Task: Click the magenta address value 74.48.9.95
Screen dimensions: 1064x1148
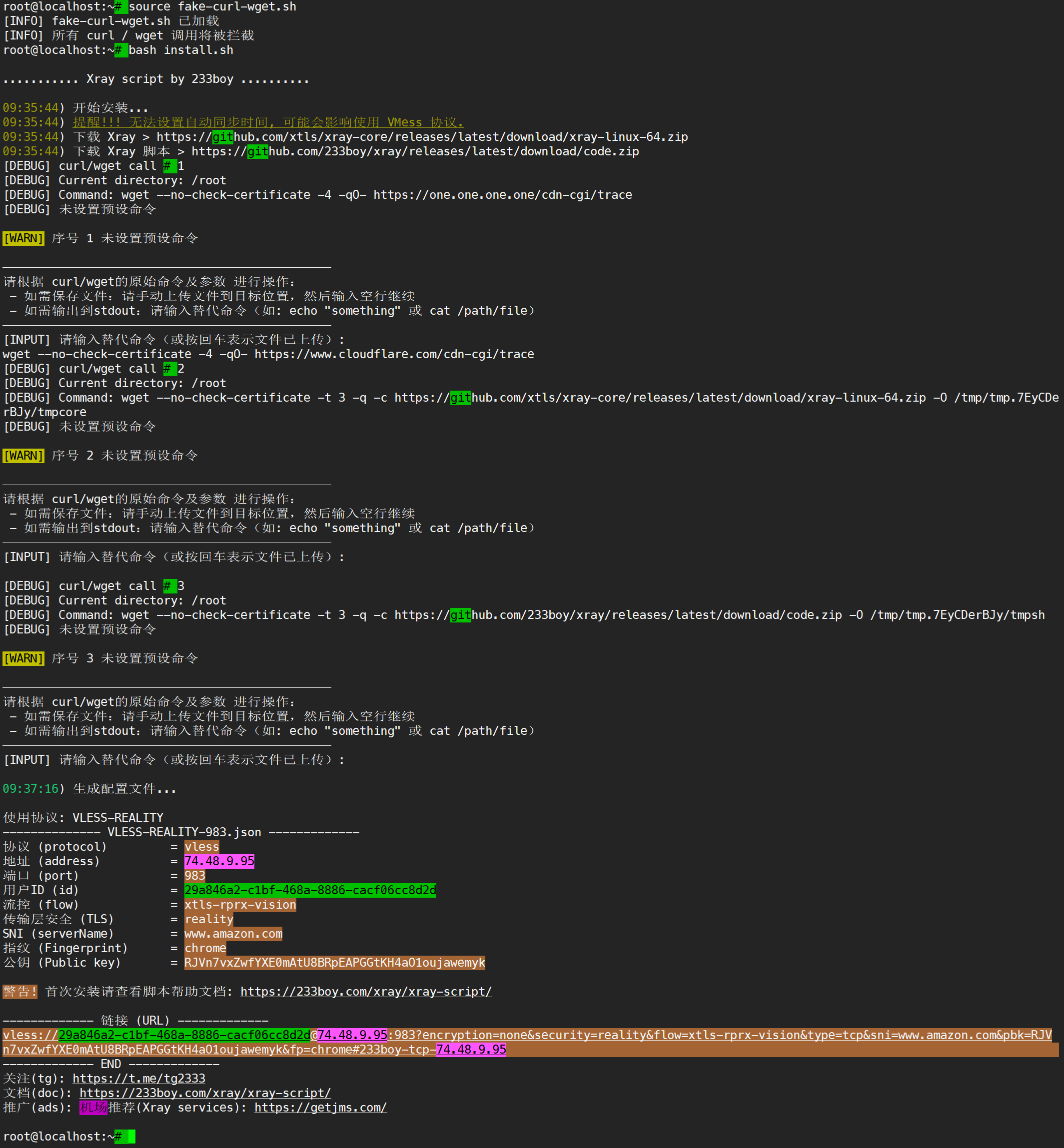Action: (x=219, y=861)
